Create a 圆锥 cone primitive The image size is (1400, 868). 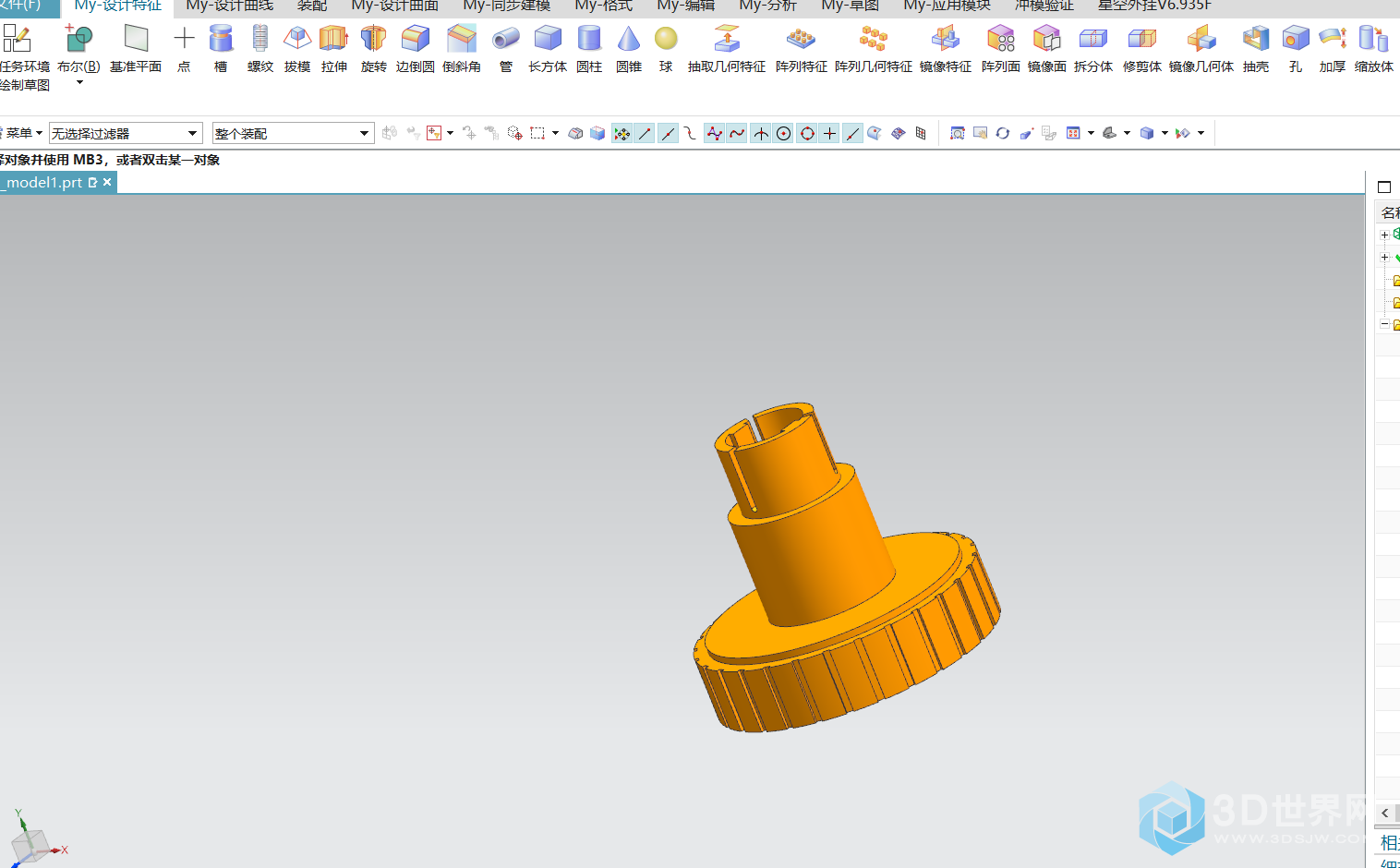(x=629, y=49)
